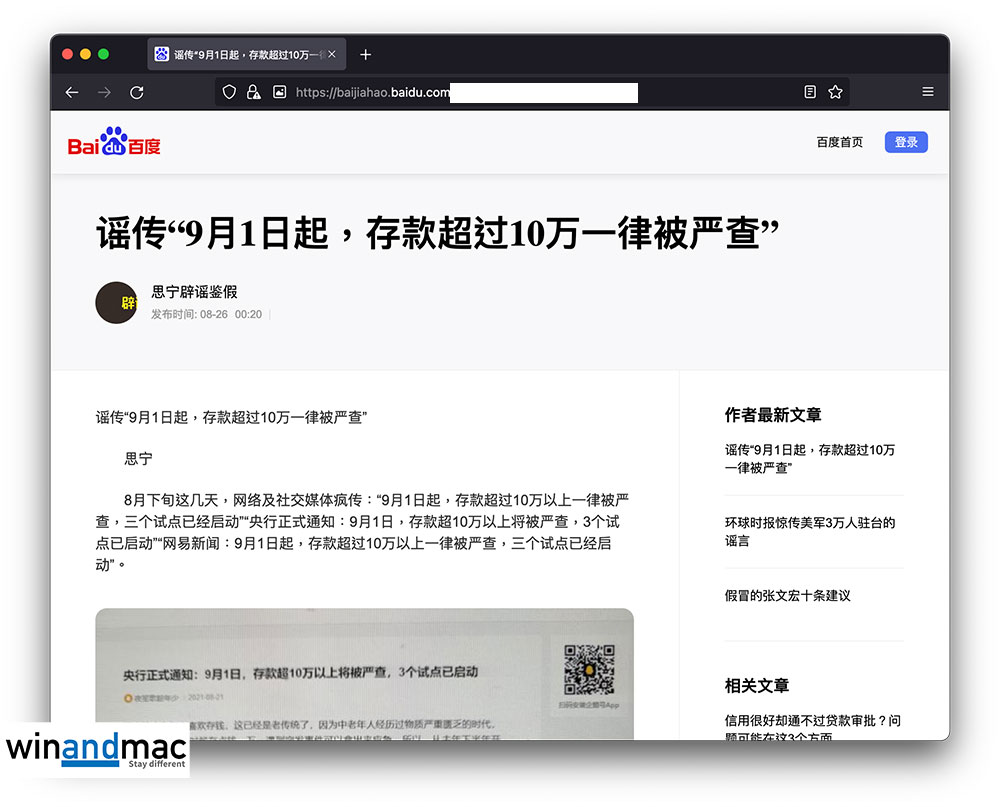Viewport: 1000px width, 807px height.
Task: Toggle reader view in the address bar
Action: click(810, 92)
